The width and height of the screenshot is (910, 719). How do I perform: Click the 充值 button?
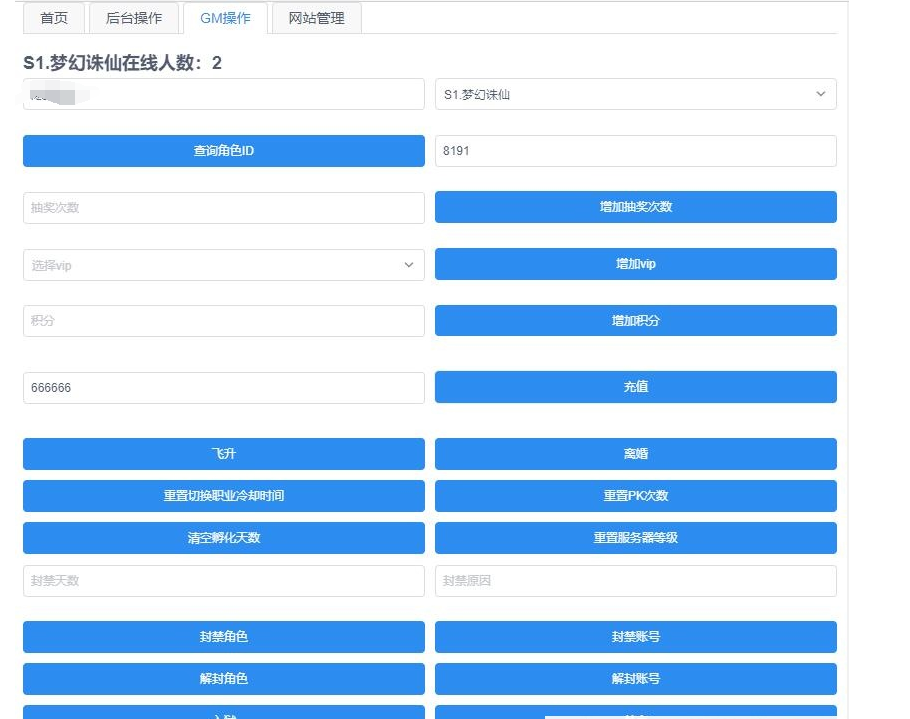(x=635, y=387)
